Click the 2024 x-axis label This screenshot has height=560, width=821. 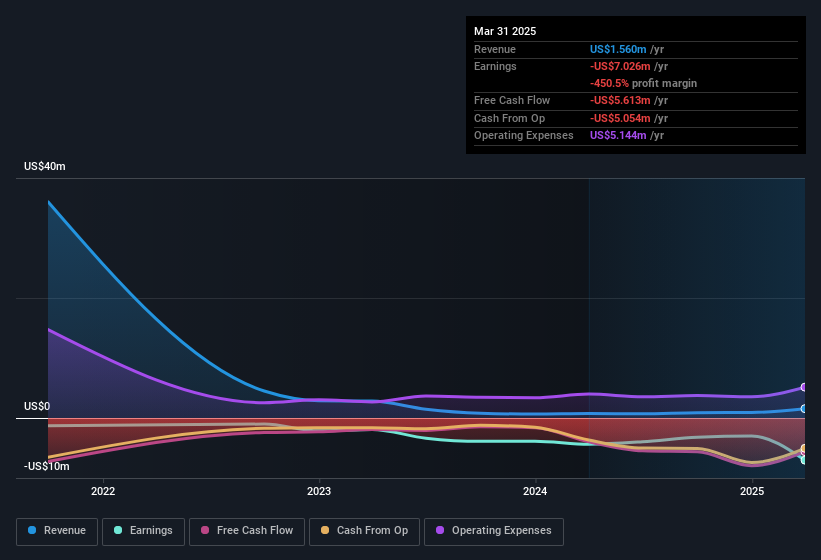[535, 491]
